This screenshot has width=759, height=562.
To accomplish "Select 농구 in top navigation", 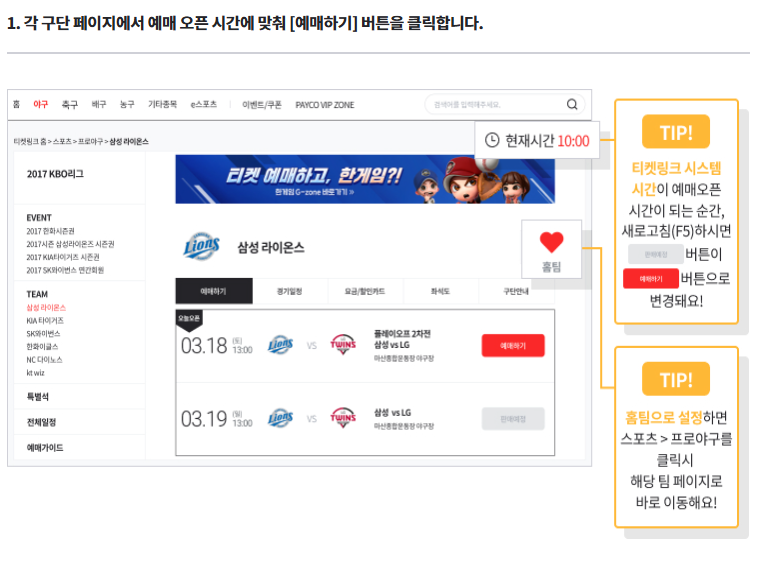I will [127, 104].
